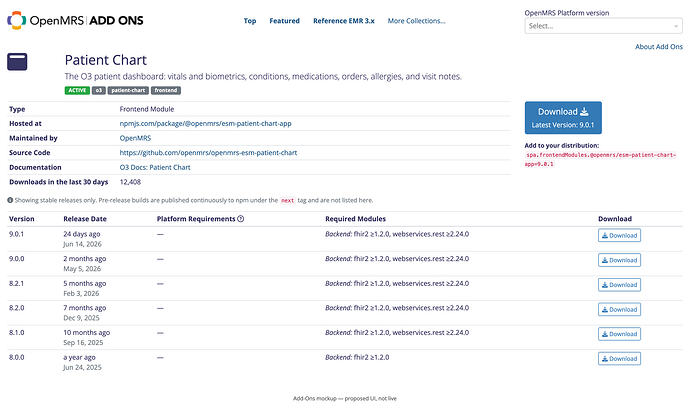Download version 8.1.0
Image resolution: width=690 pixels, height=408 pixels.
point(619,334)
